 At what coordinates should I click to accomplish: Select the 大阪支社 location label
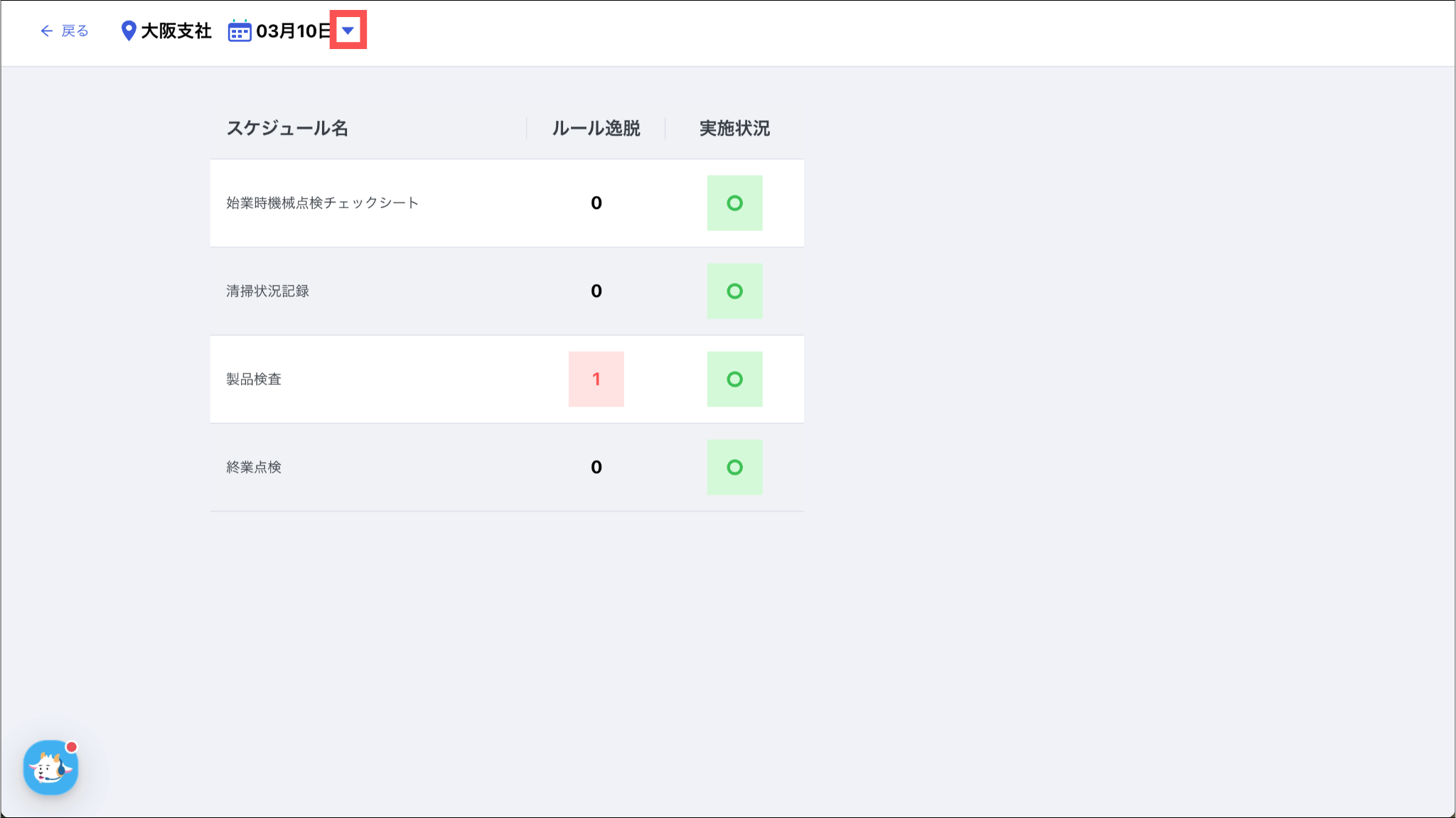pyautogui.click(x=176, y=31)
